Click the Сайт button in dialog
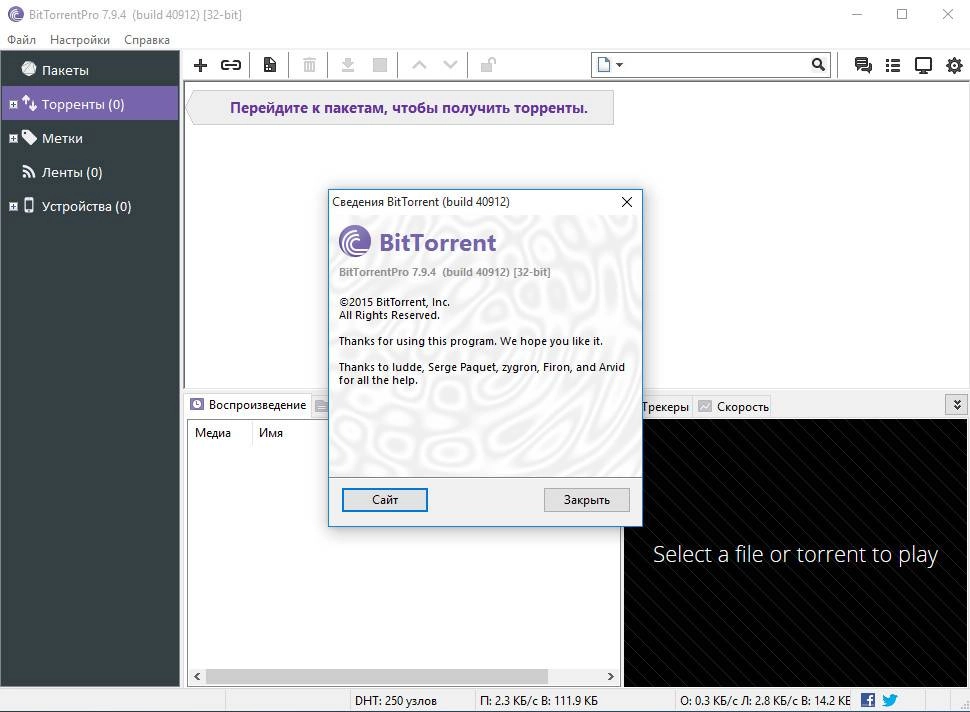This screenshot has height=712, width=970. 385,500
